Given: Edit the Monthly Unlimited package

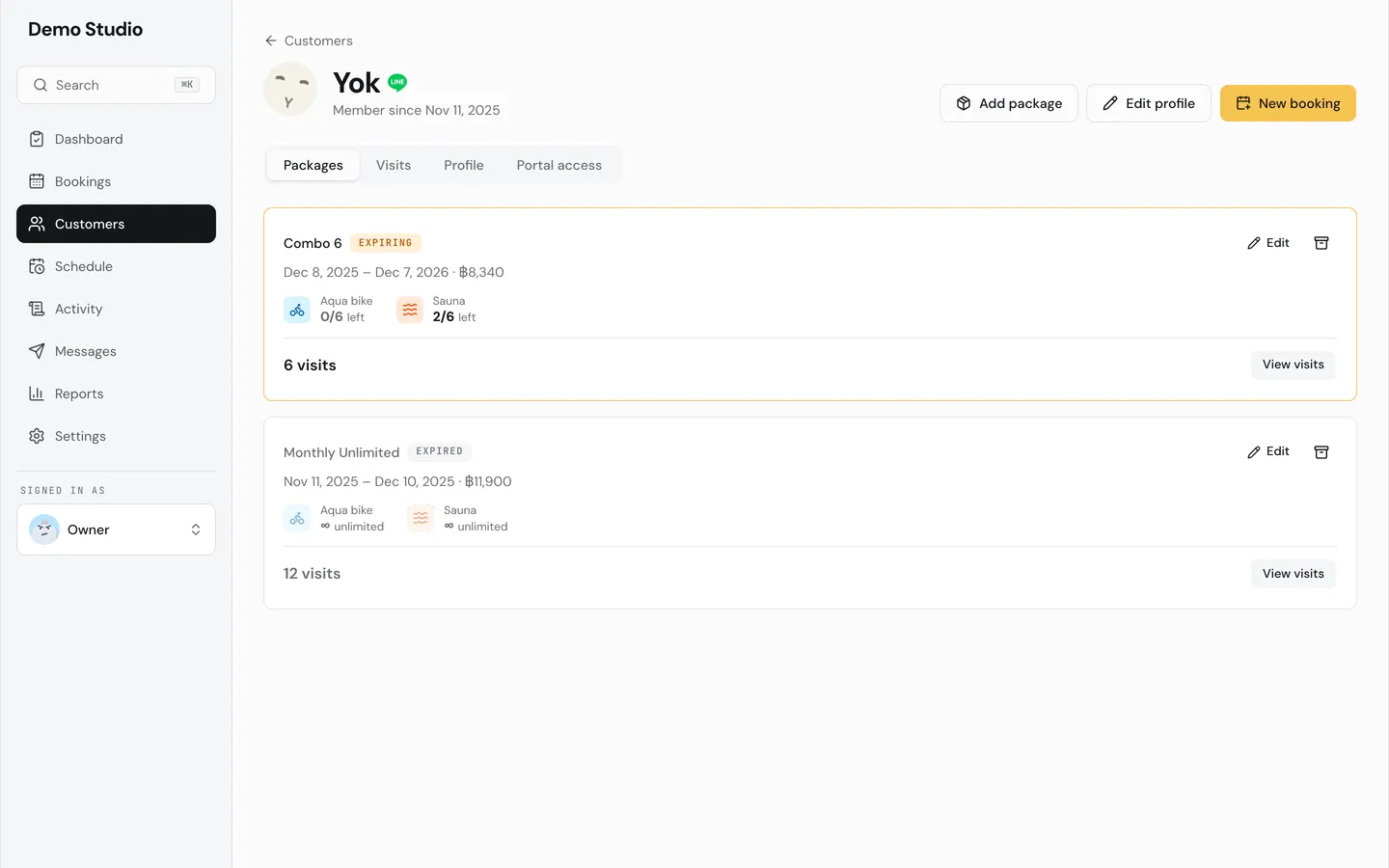Looking at the screenshot, I should [x=1268, y=452].
